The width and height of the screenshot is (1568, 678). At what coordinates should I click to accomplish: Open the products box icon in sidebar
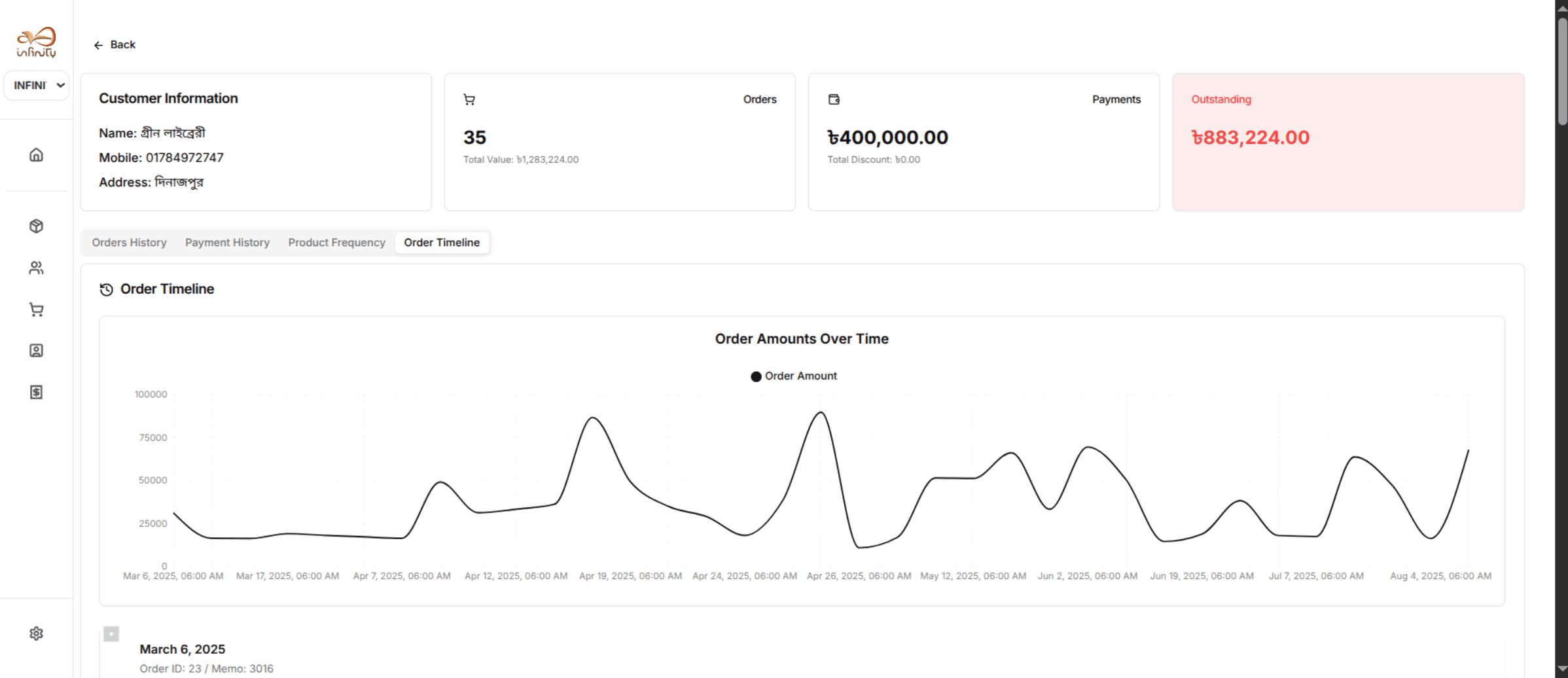36,226
